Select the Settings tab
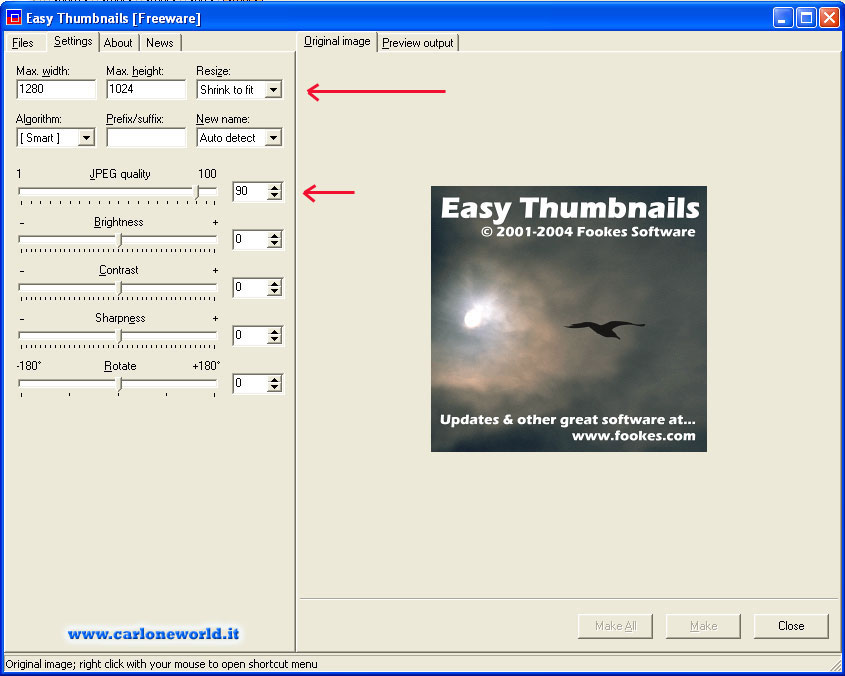Viewport: 845px width, 676px height. pyautogui.click(x=73, y=42)
